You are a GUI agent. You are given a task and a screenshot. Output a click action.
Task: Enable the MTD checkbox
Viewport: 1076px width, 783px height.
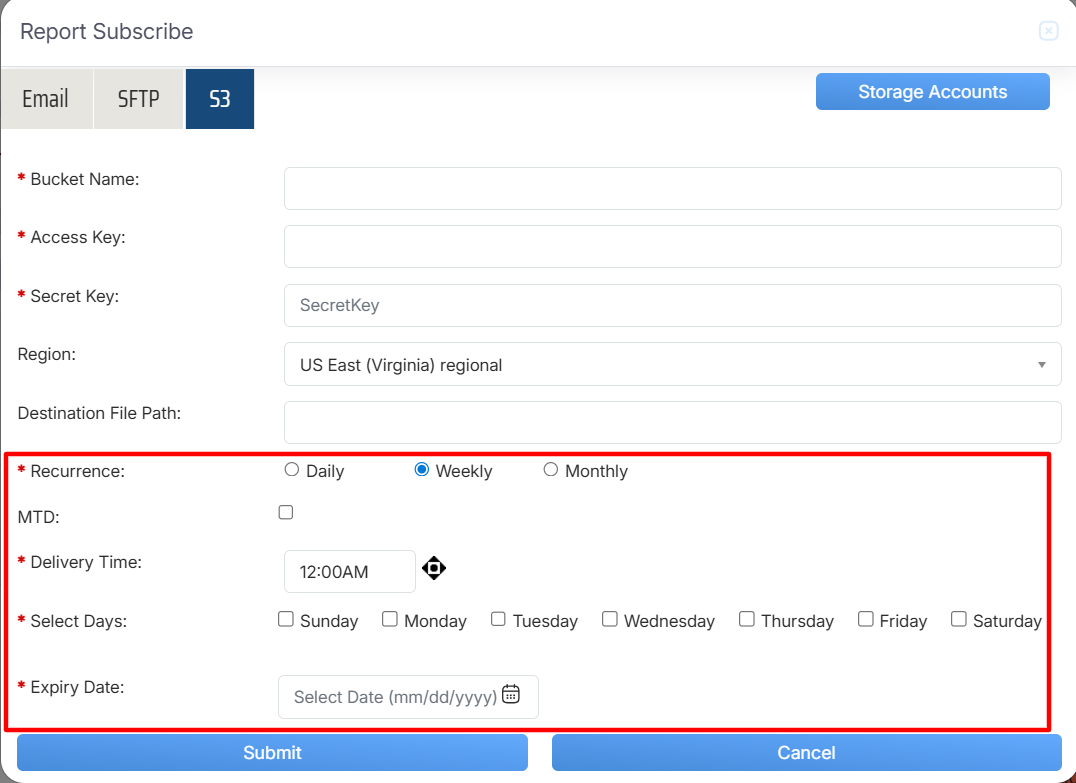point(286,513)
